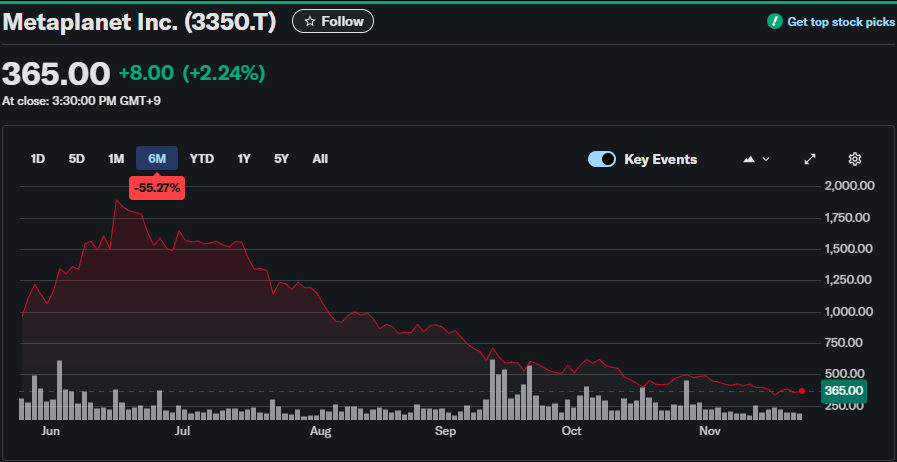
Task: Open Get top stock picks link
Action: click(840, 21)
